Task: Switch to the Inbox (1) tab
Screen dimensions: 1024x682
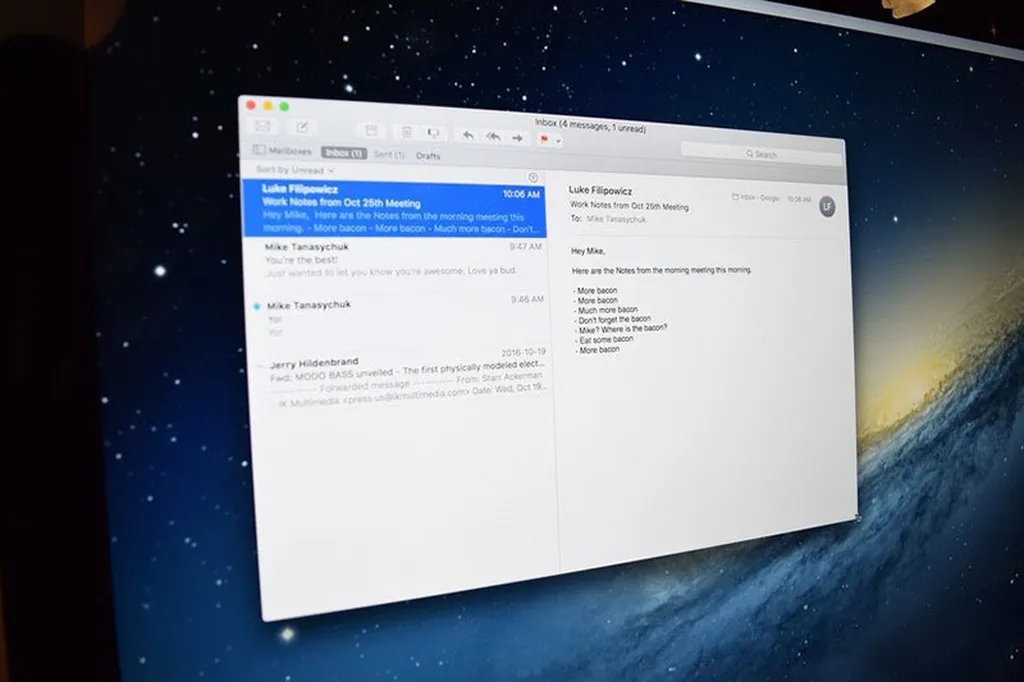Action: 343,153
